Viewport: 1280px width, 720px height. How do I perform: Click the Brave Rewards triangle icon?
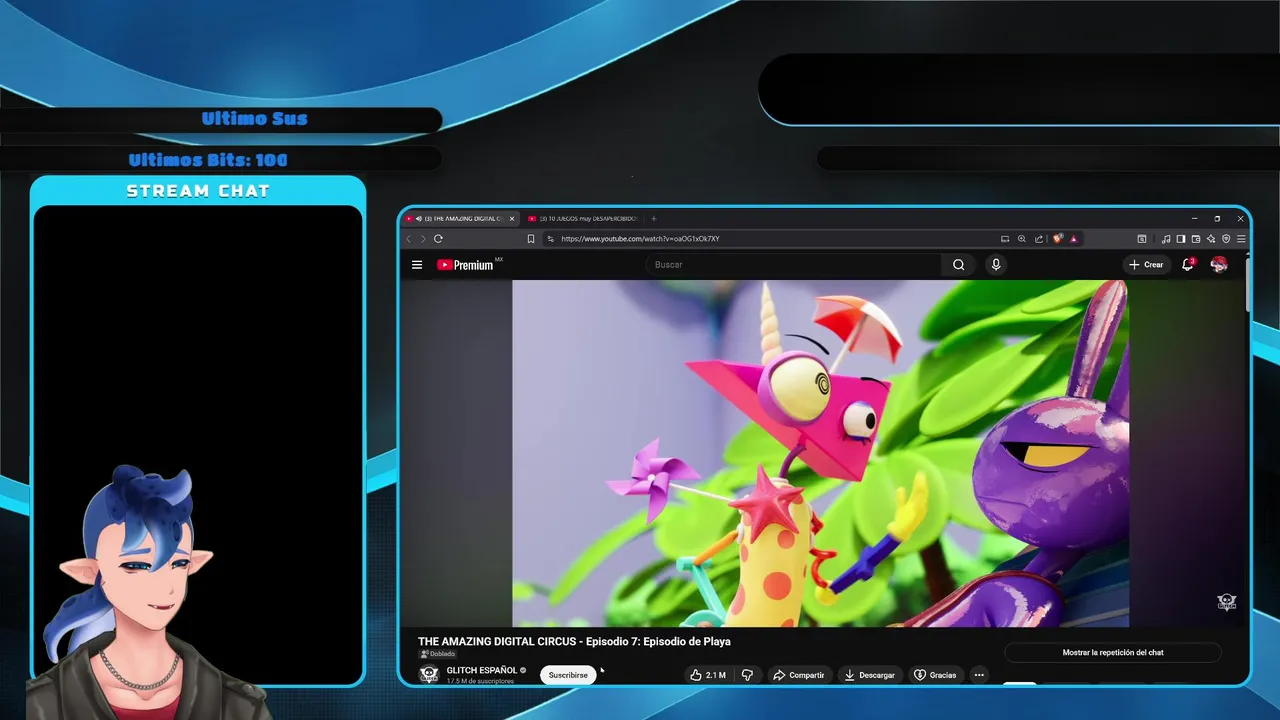tap(1074, 239)
